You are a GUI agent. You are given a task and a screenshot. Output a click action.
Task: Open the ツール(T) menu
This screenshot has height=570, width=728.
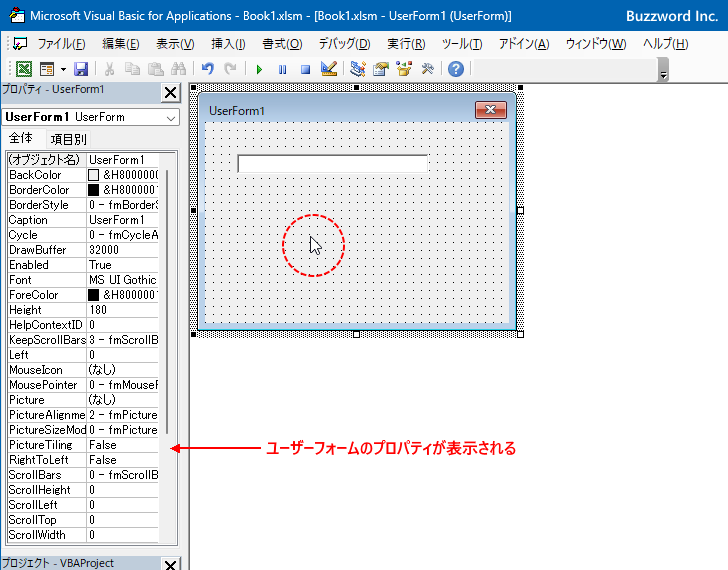[x=462, y=44]
